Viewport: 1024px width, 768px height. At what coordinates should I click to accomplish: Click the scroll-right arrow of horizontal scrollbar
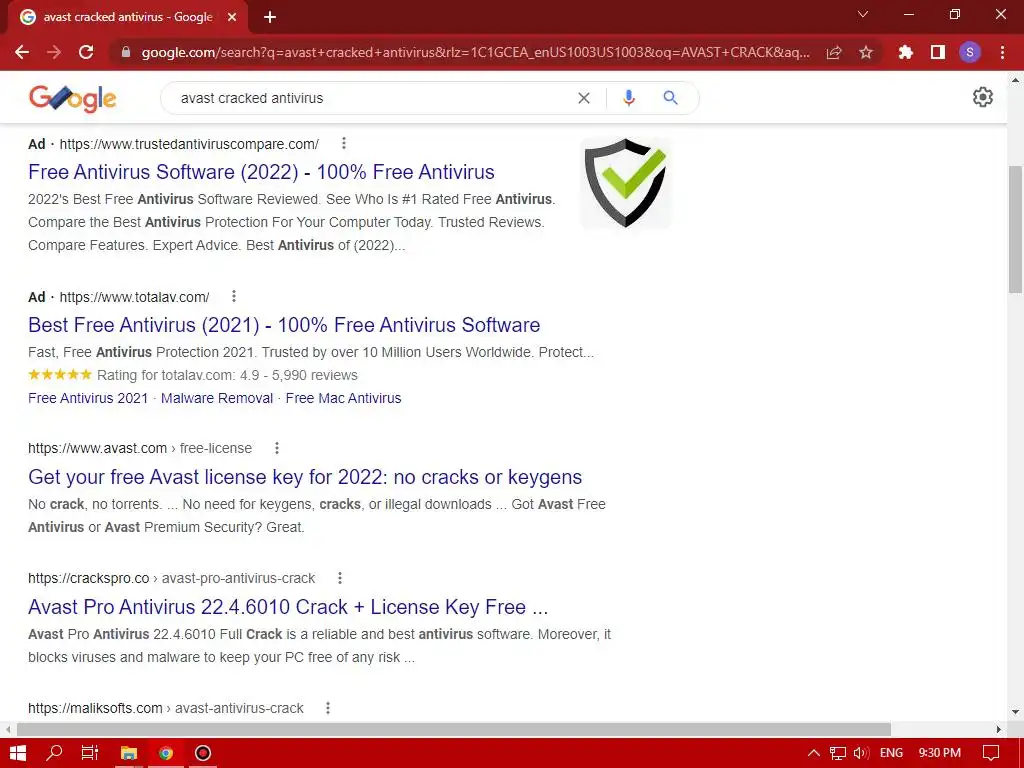pos(999,729)
